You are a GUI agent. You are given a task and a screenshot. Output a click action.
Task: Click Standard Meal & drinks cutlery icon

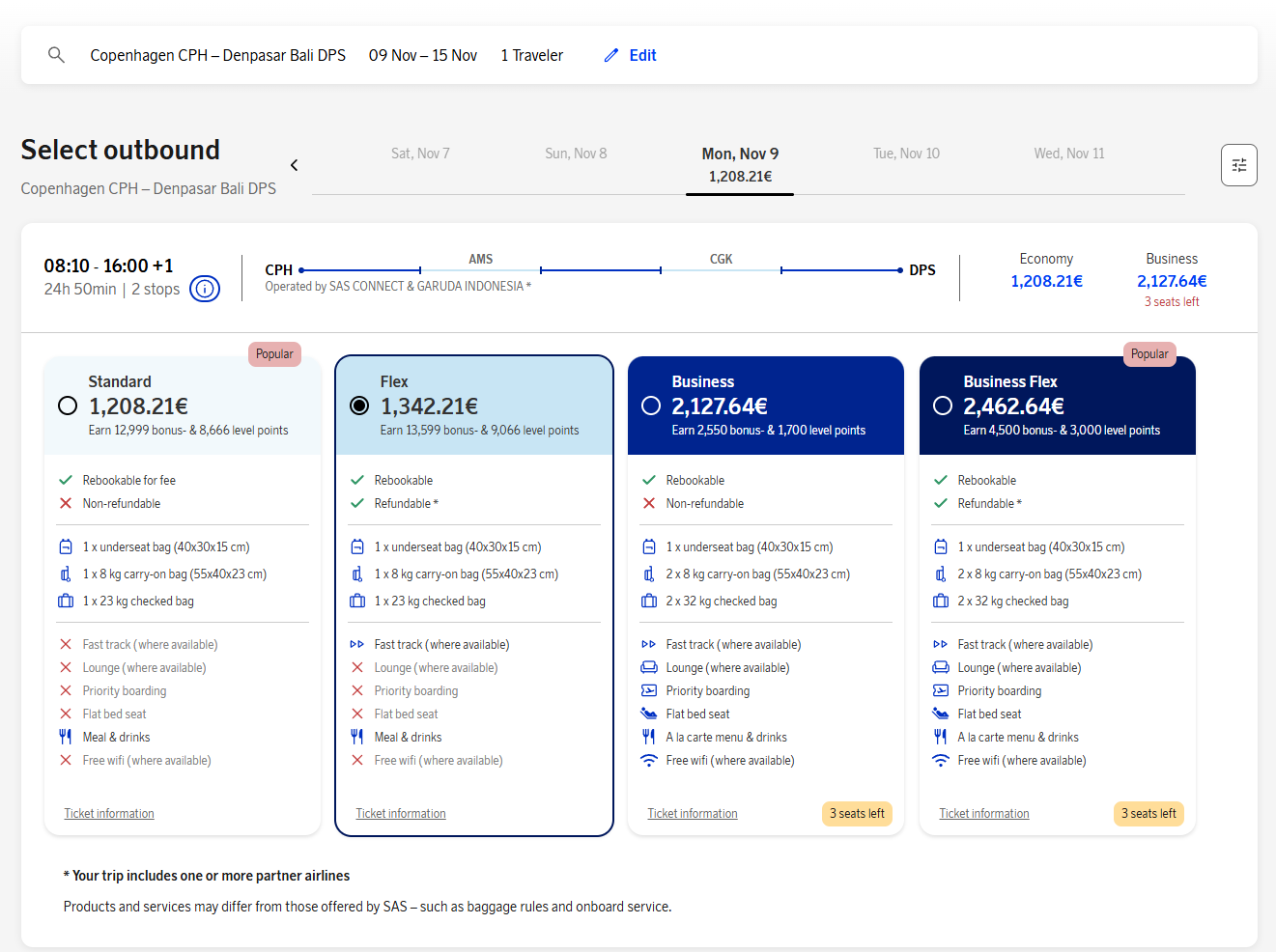coord(66,737)
